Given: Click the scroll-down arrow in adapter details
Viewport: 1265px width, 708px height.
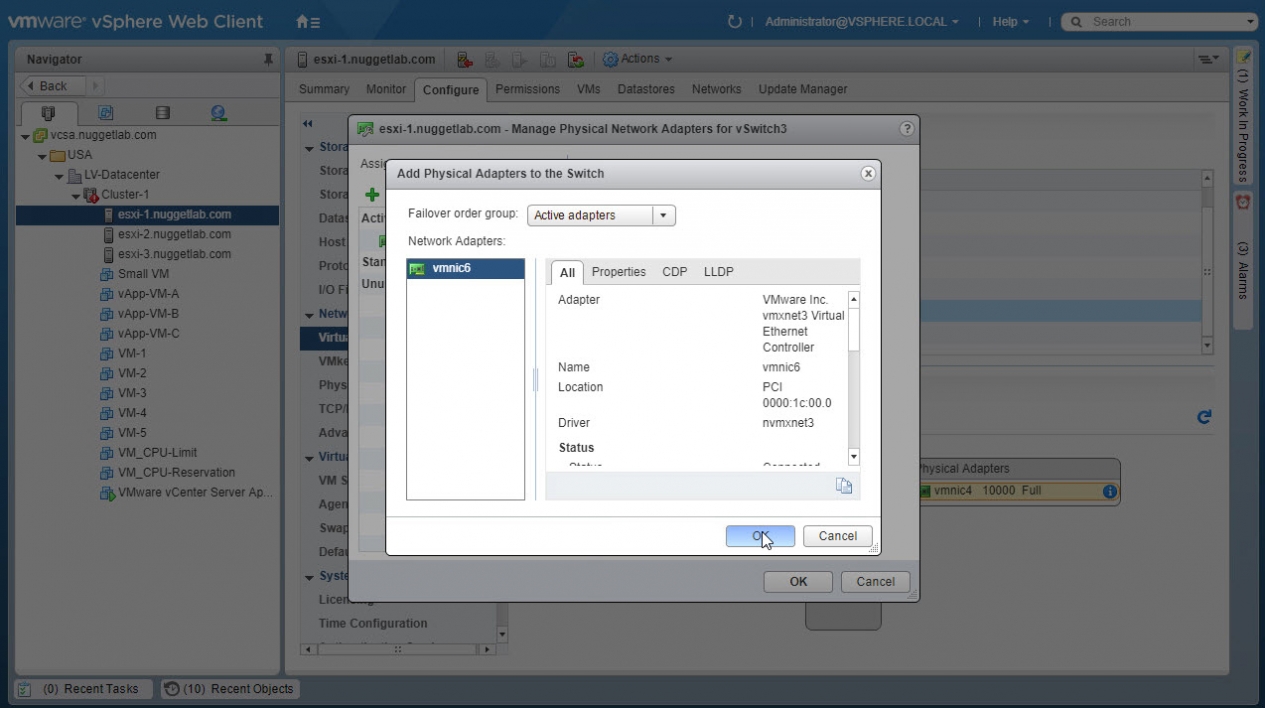Looking at the screenshot, I should click(853, 457).
